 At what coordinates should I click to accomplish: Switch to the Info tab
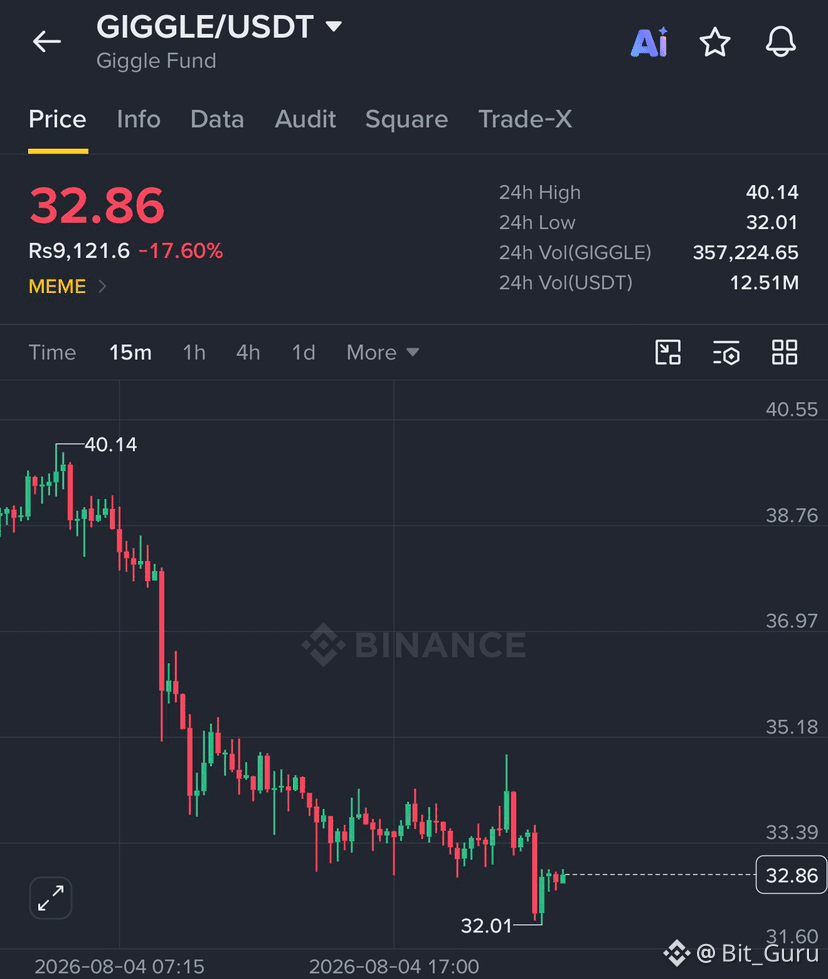point(139,119)
